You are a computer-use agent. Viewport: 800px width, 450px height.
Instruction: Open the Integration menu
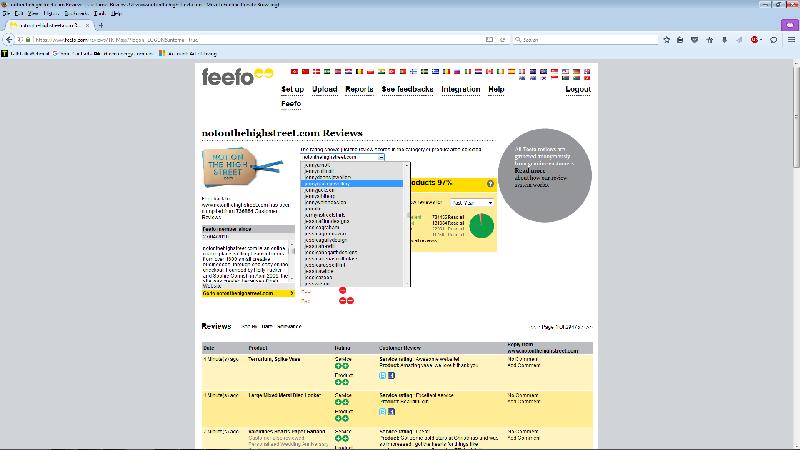coord(461,89)
